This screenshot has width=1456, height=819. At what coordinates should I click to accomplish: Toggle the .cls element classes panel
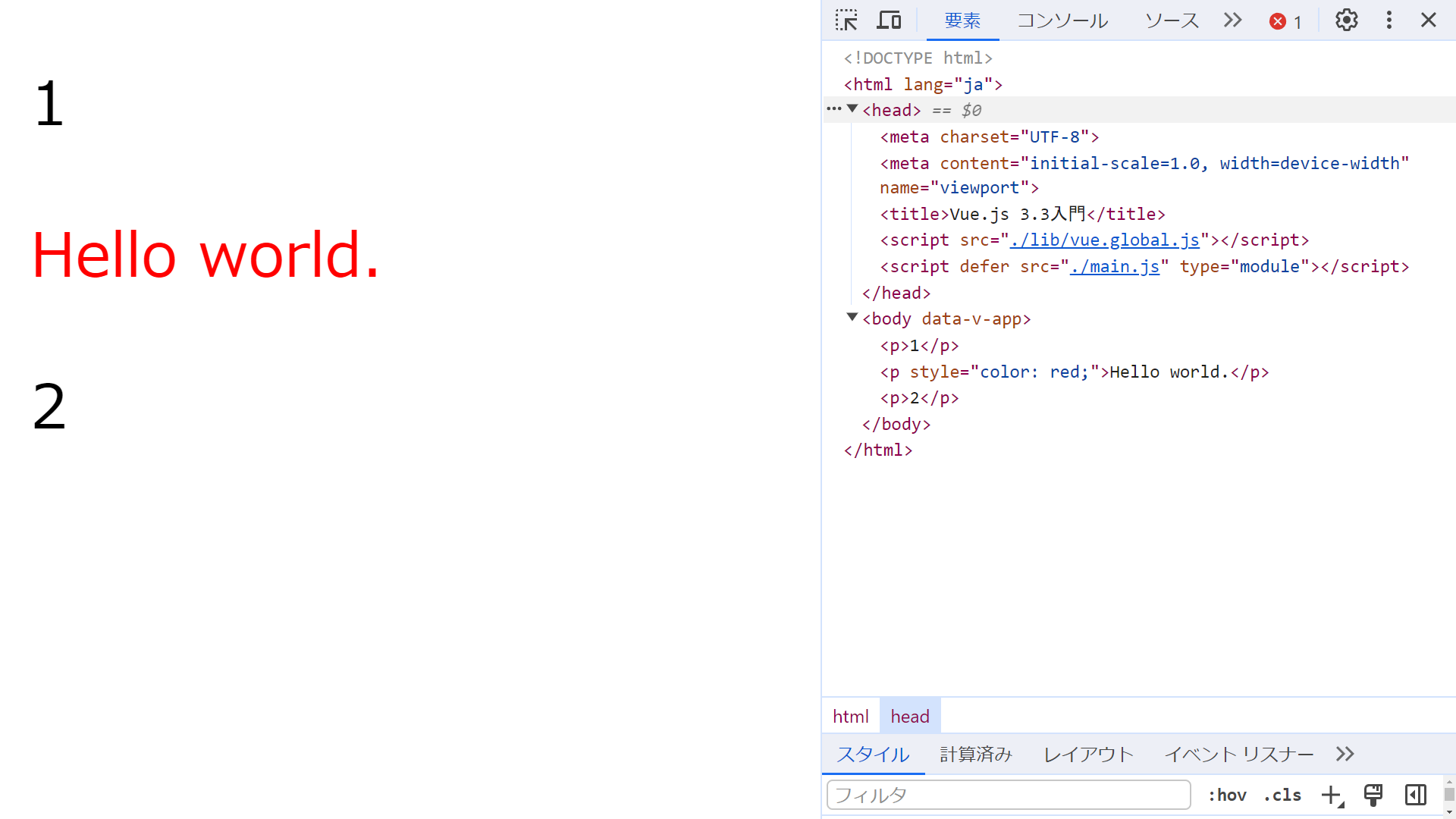click(x=1282, y=795)
